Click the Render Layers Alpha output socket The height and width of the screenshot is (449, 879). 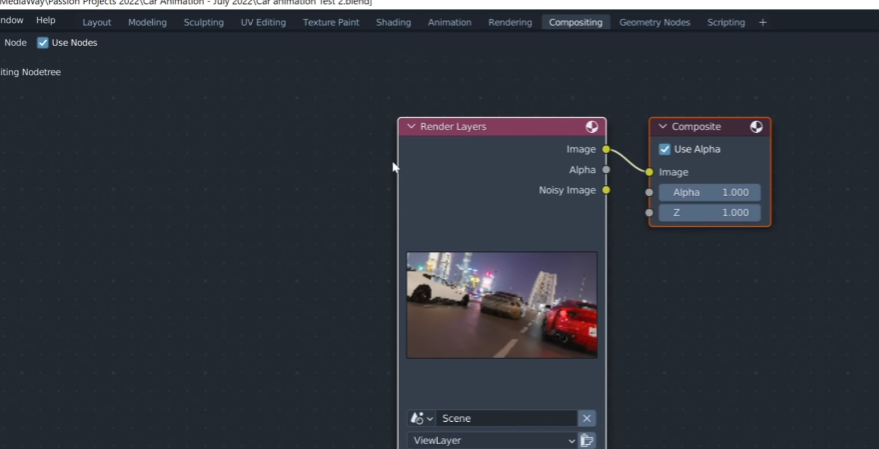coord(606,170)
